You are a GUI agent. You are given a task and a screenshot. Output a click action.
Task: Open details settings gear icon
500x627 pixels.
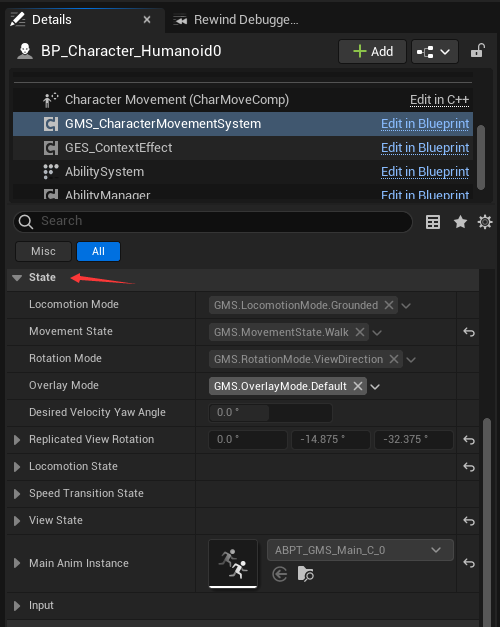(x=485, y=222)
